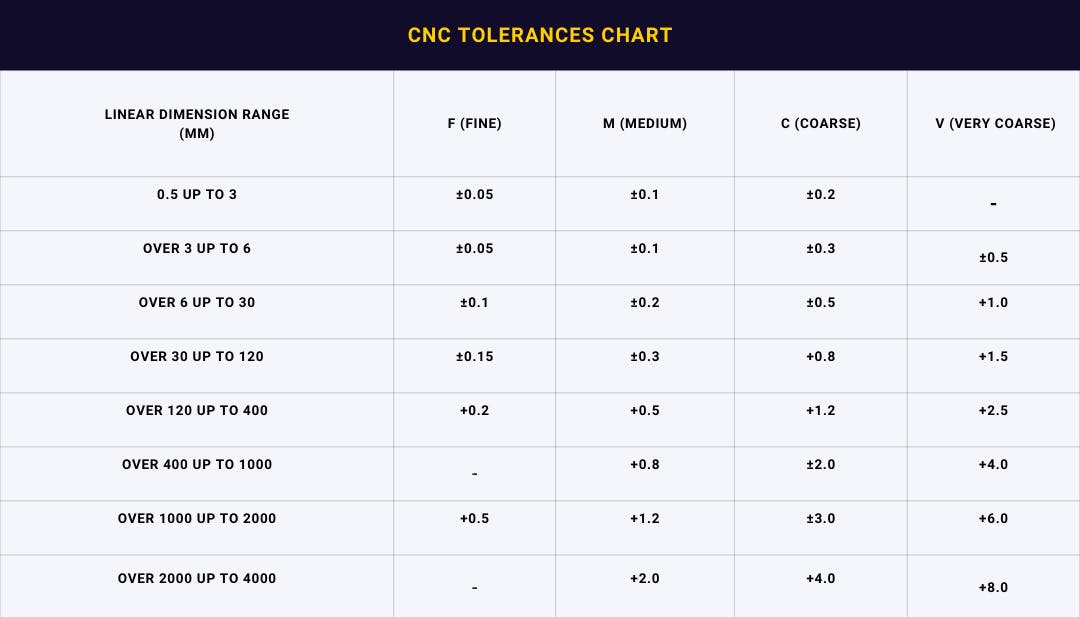Click the Over 6 up to 30 row label
This screenshot has width=1080, height=617.
coord(197,303)
